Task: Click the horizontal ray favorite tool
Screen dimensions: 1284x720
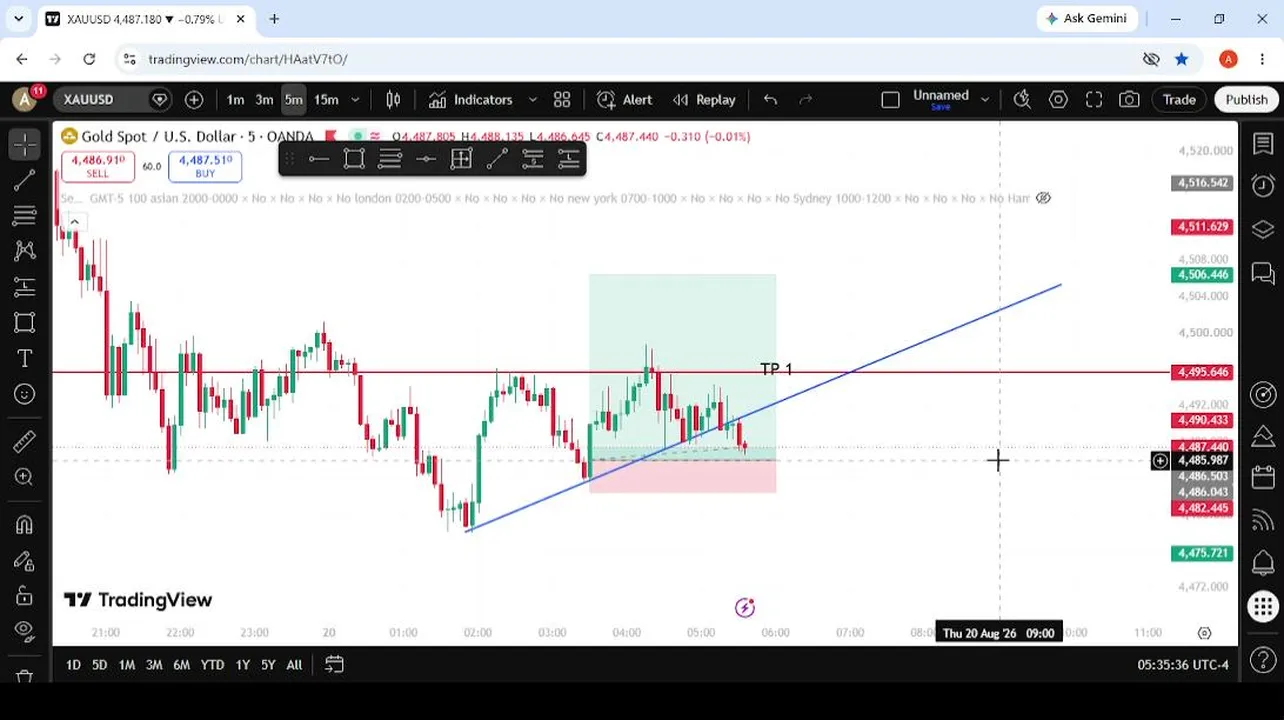Action: pos(318,159)
